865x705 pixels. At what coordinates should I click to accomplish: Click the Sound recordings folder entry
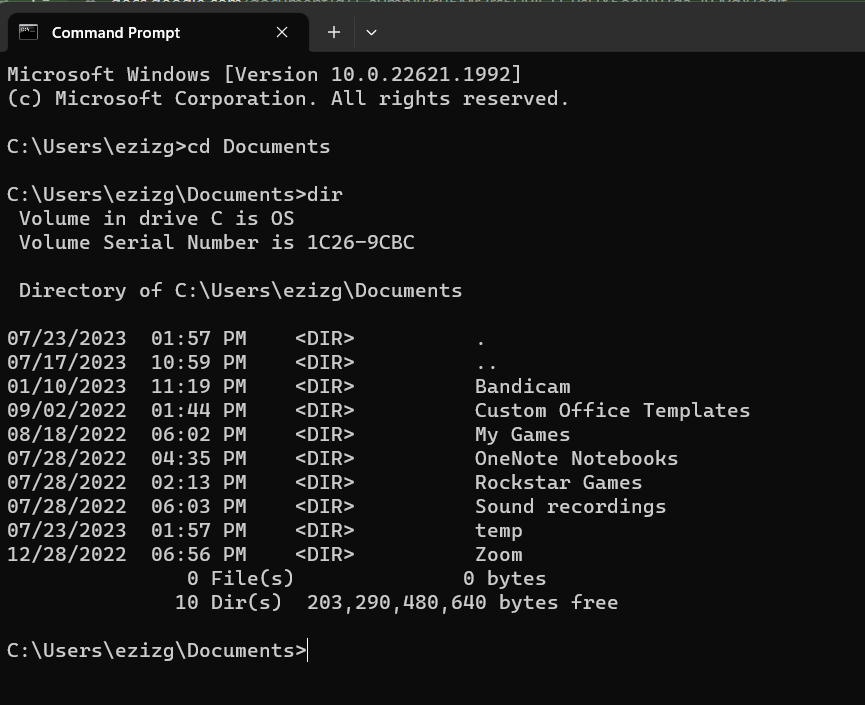(570, 507)
